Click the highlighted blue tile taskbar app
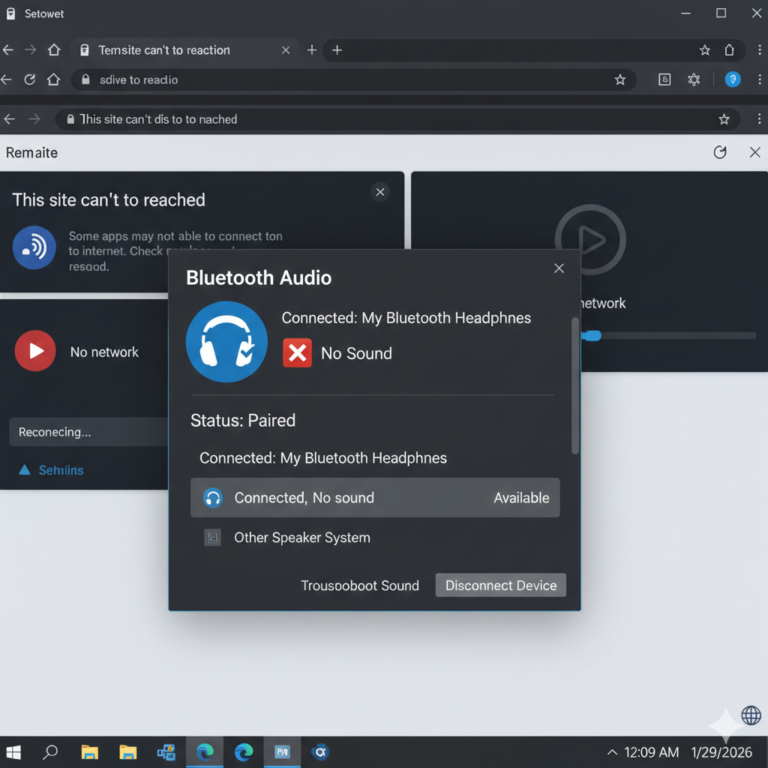 [282, 752]
